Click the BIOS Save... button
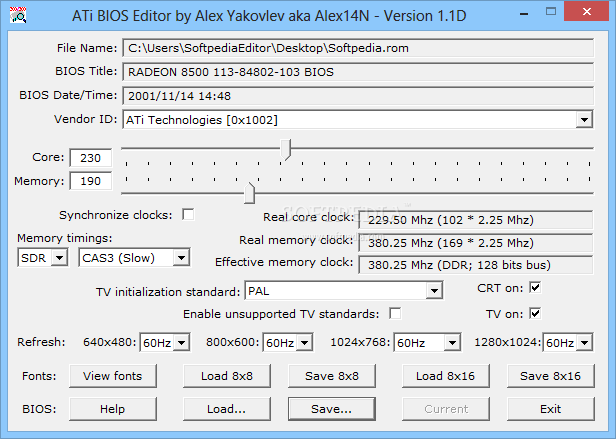Screen dimensions: 616x439 tap(332, 409)
